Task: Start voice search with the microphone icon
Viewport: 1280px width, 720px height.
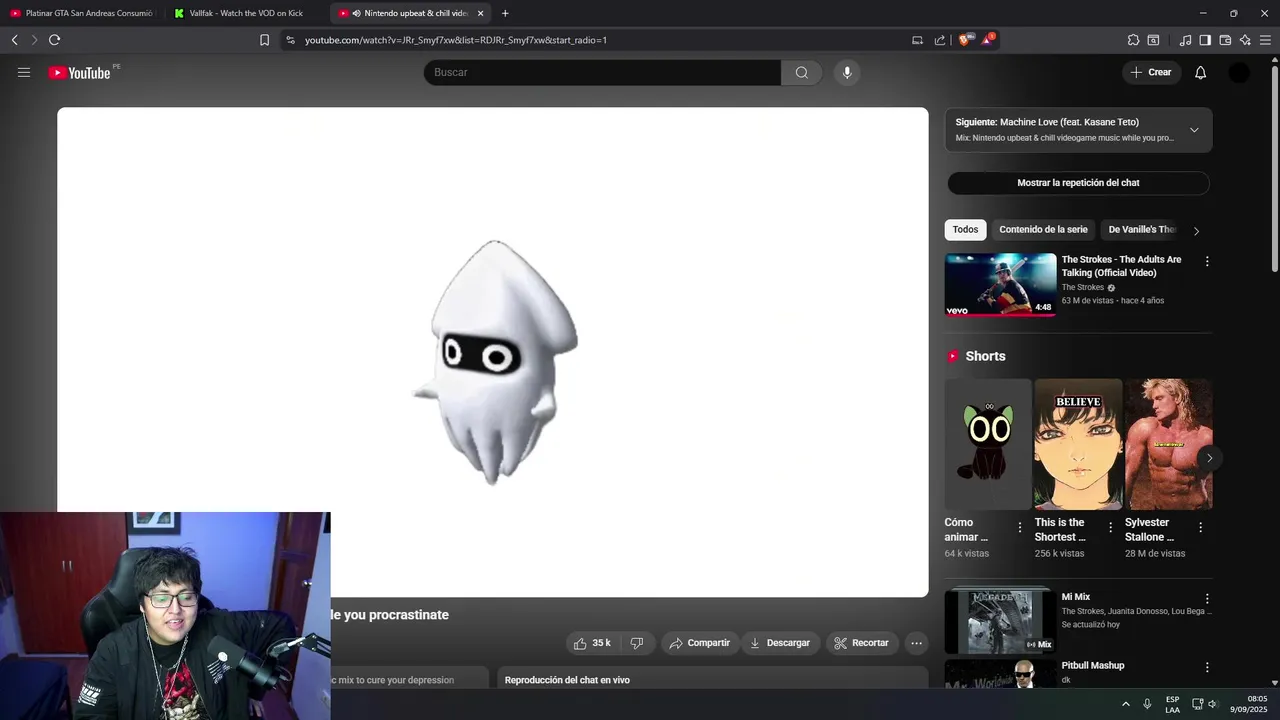Action: point(847,72)
